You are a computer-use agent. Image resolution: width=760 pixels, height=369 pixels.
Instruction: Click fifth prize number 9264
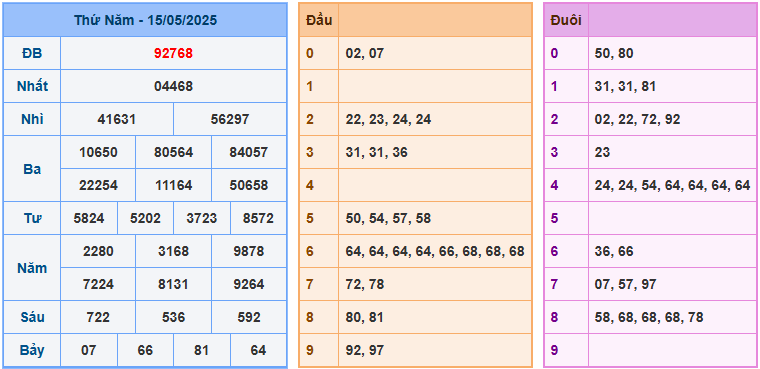(x=249, y=284)
